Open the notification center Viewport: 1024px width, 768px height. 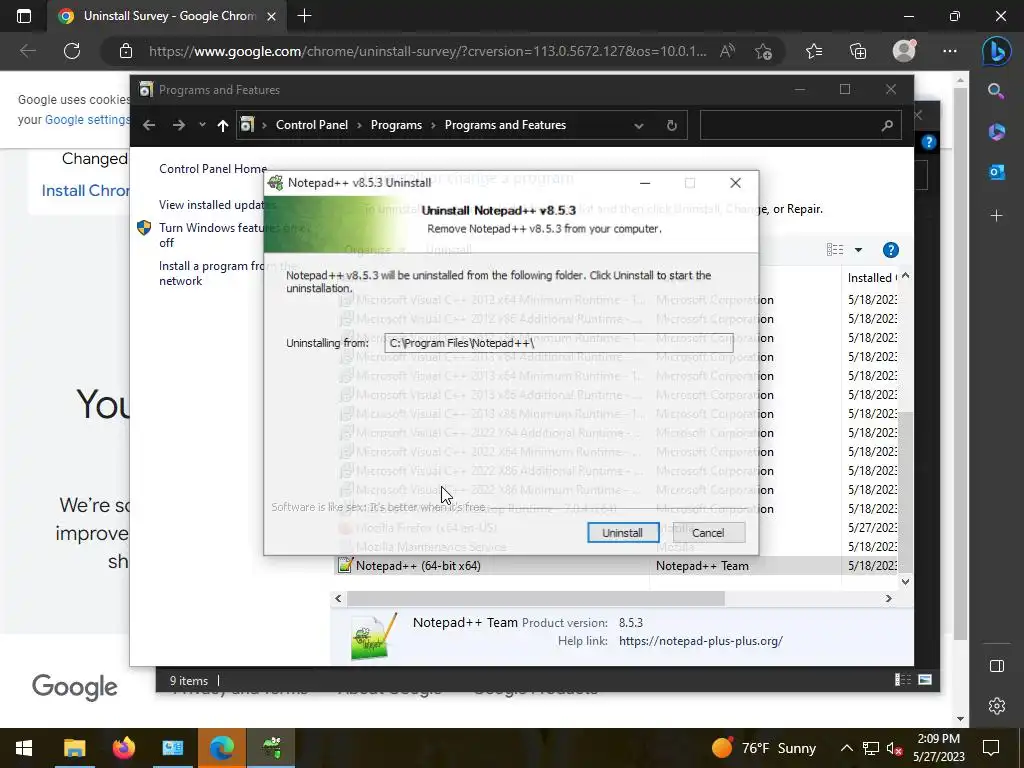991,748
